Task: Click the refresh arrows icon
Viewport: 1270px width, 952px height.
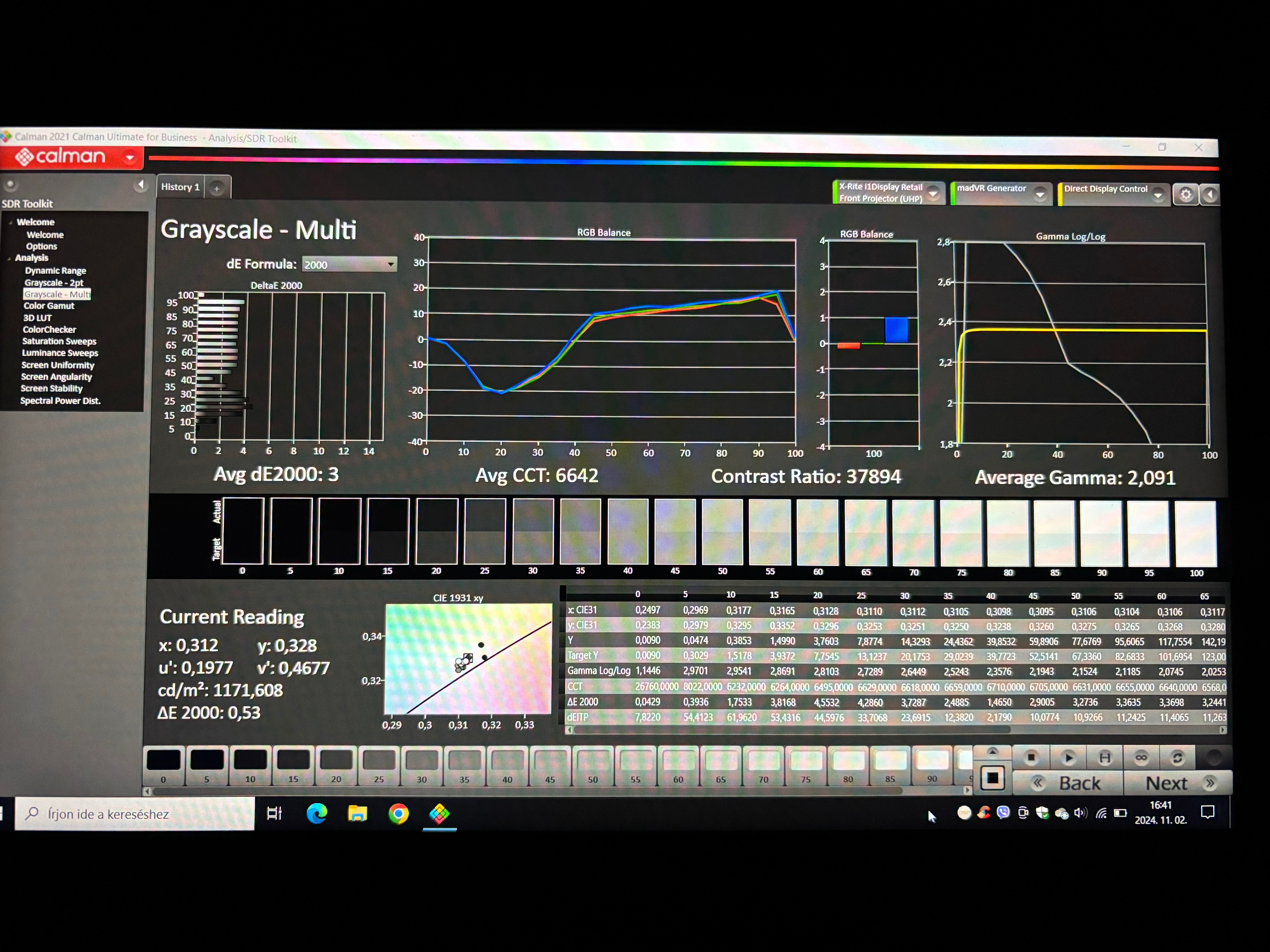Action: pyautogui.click(x=1178, y=758)
